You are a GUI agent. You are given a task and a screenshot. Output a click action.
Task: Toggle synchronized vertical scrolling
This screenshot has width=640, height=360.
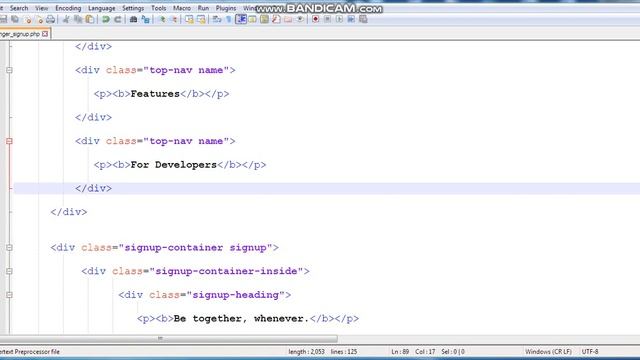(x=189, y=19)
